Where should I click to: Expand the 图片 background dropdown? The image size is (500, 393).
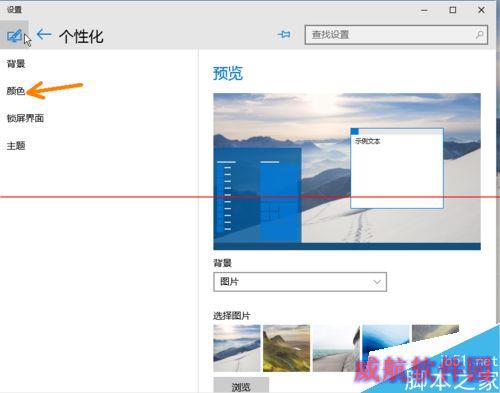[x=300, y=282]
